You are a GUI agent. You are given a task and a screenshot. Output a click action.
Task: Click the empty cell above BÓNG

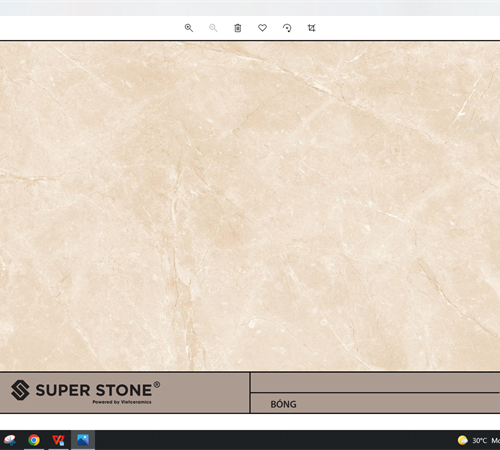[375, 382]
